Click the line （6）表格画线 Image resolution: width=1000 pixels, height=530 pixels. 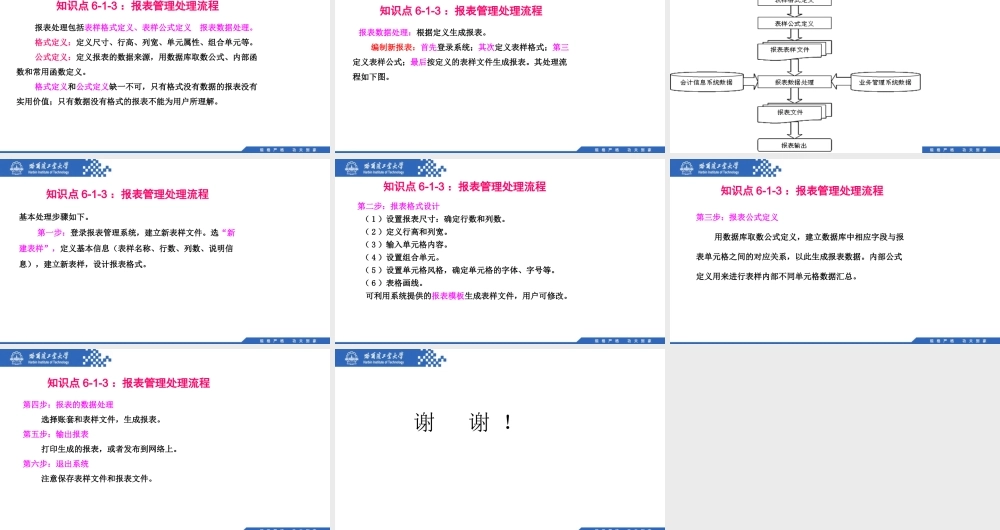tap(395, 283)
